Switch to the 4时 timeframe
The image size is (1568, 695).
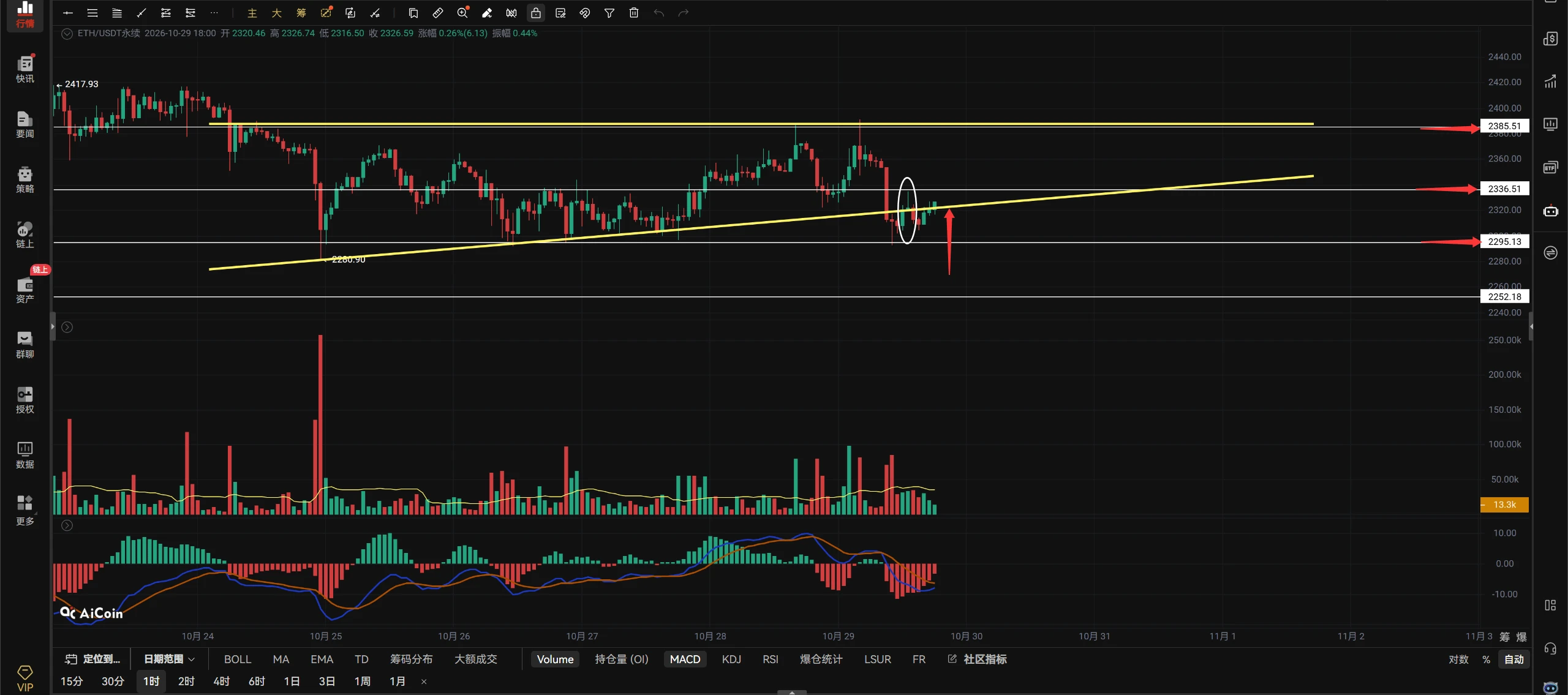221,682
